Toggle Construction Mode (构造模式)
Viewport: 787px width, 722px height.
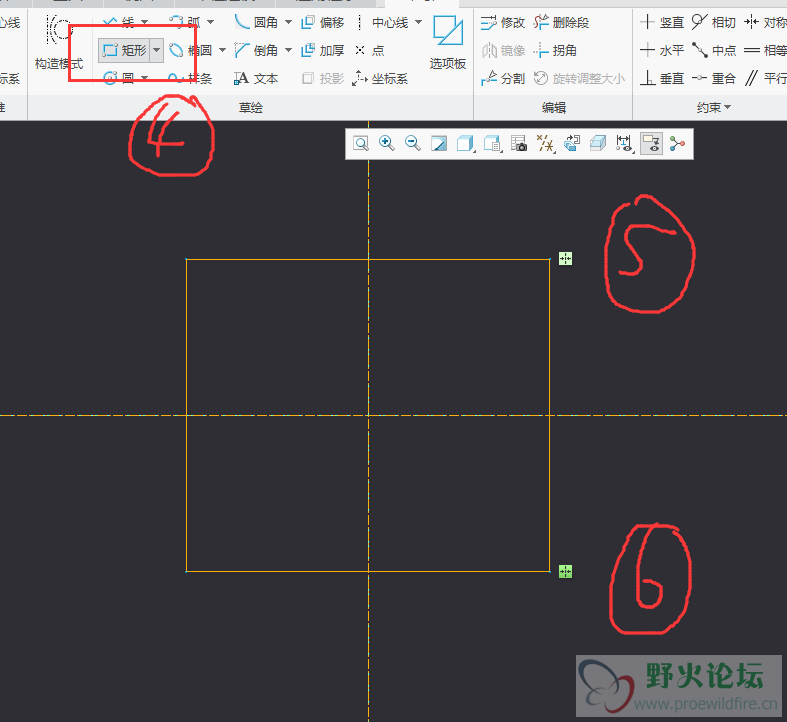(59, 42)
